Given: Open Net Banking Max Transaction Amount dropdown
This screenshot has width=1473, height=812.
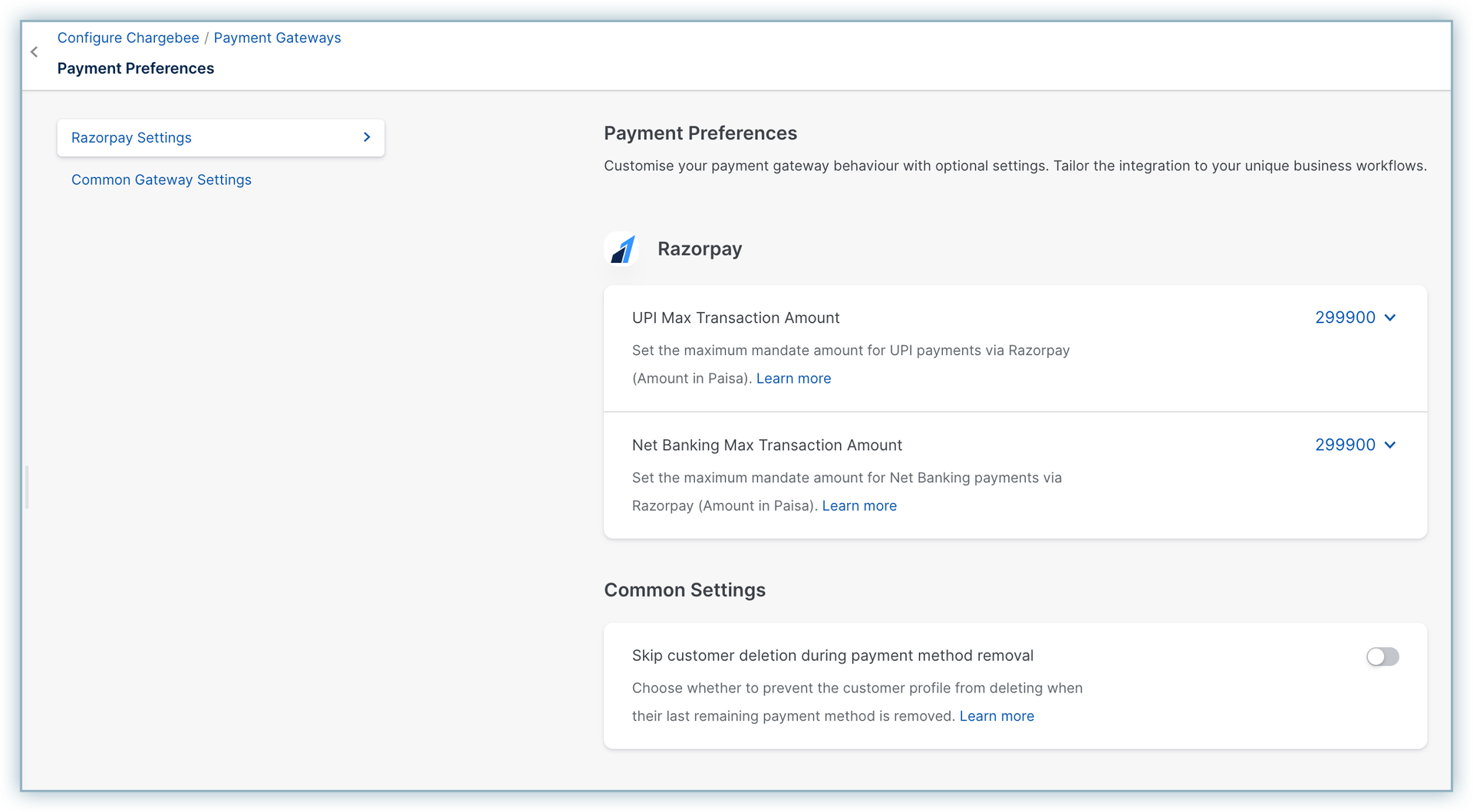Looking at the screenshot, I should coord(1356,445).
